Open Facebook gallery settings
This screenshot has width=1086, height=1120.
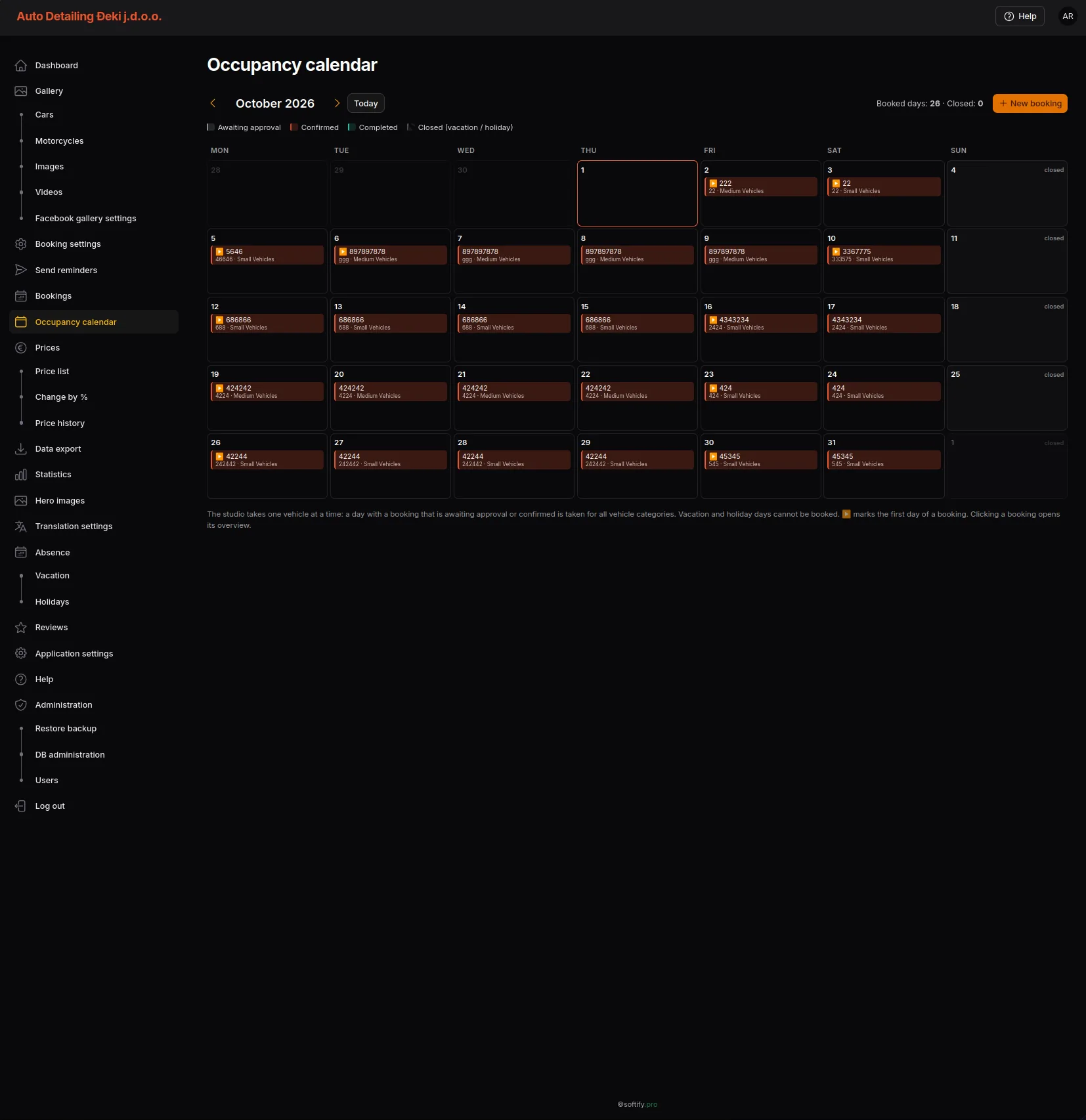coord(85,219)
